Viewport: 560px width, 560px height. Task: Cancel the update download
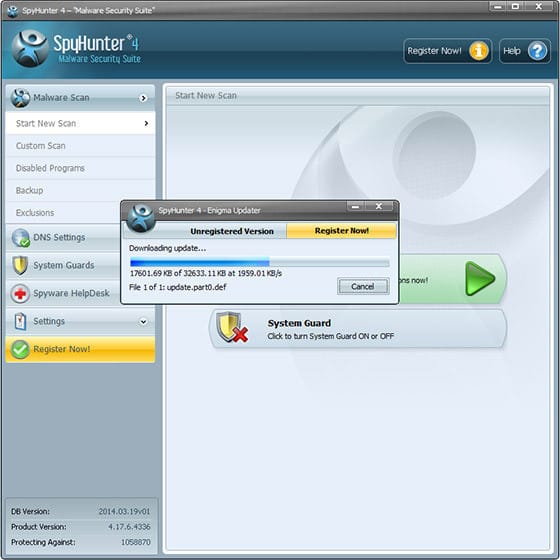363,286
